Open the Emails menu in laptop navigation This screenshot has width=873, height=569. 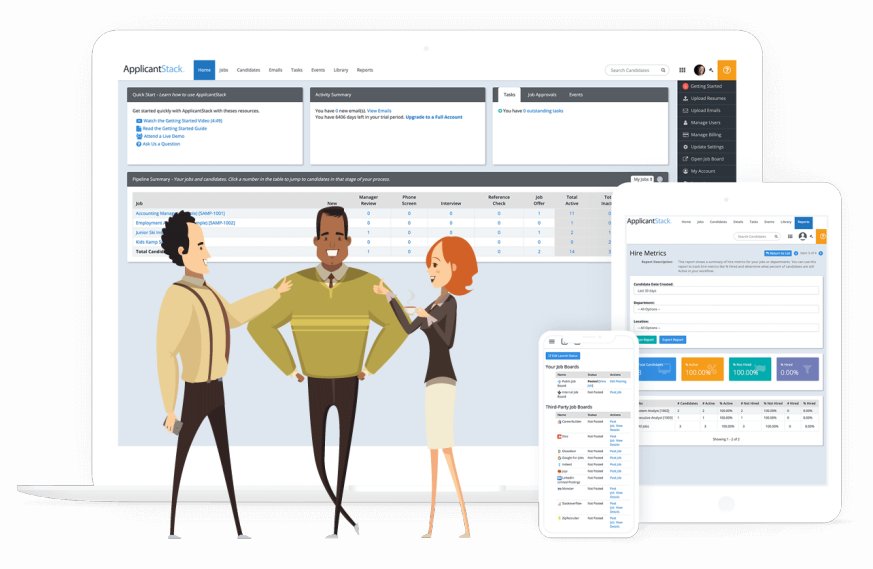coord(276,70)
